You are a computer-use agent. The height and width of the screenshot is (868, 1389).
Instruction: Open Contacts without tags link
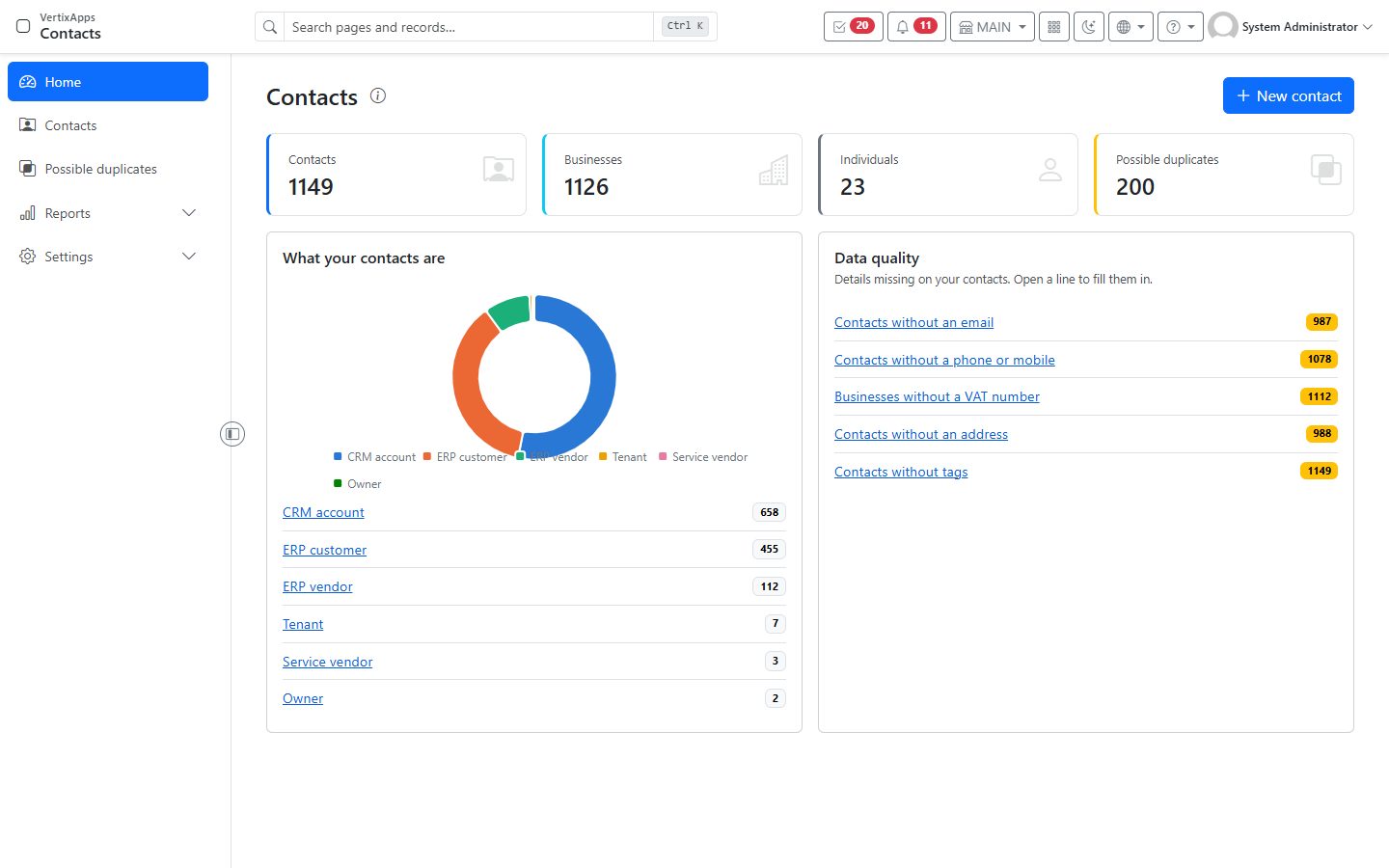click(901, 472)
